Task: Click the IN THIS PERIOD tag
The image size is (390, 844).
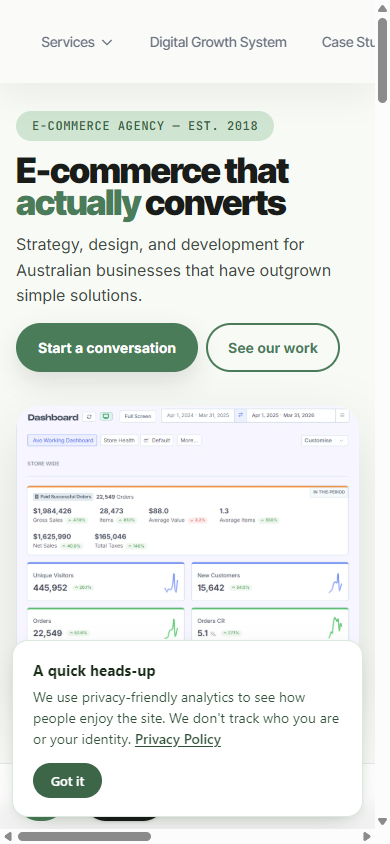Action: pyautogui.click(x=329, y=493)
